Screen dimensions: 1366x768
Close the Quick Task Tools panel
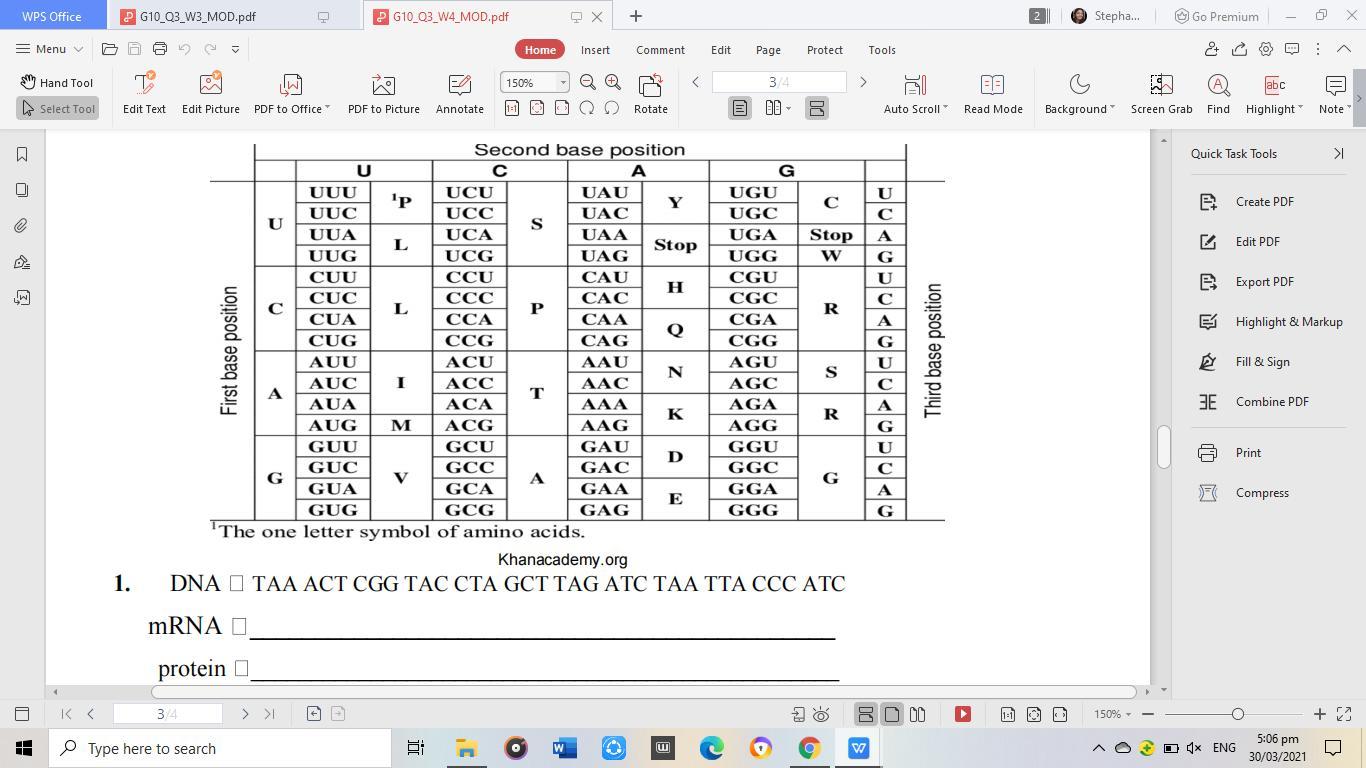point(1339,154)
